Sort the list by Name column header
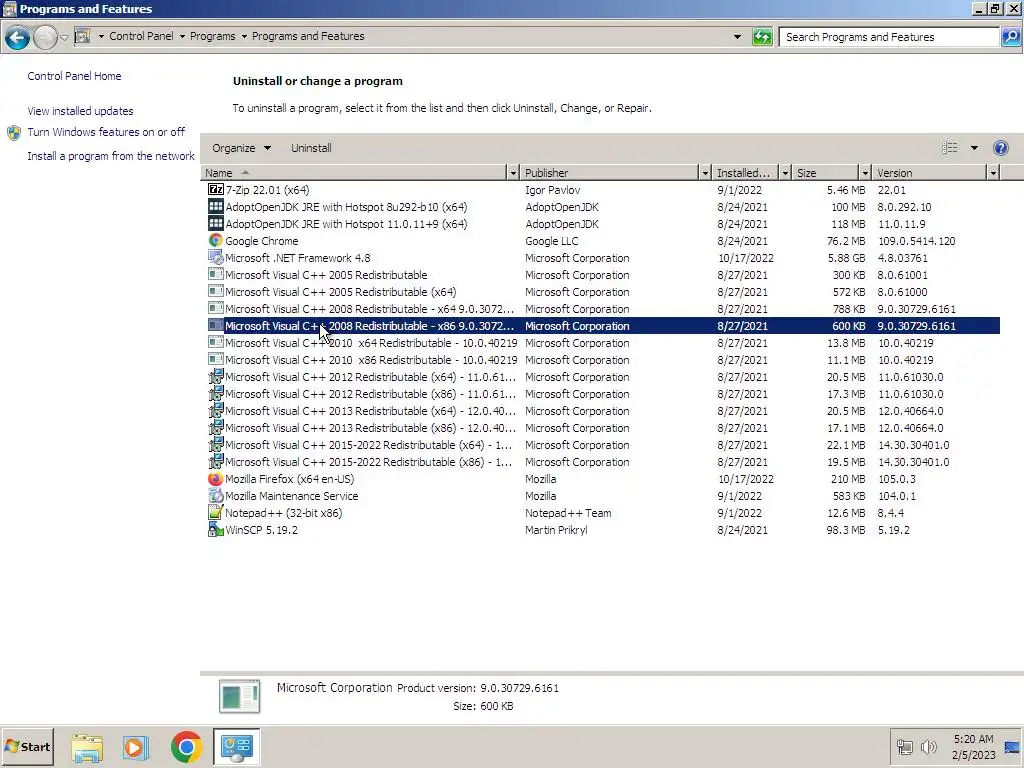The width and height of the screenshot is (1024, 768). 353,173
